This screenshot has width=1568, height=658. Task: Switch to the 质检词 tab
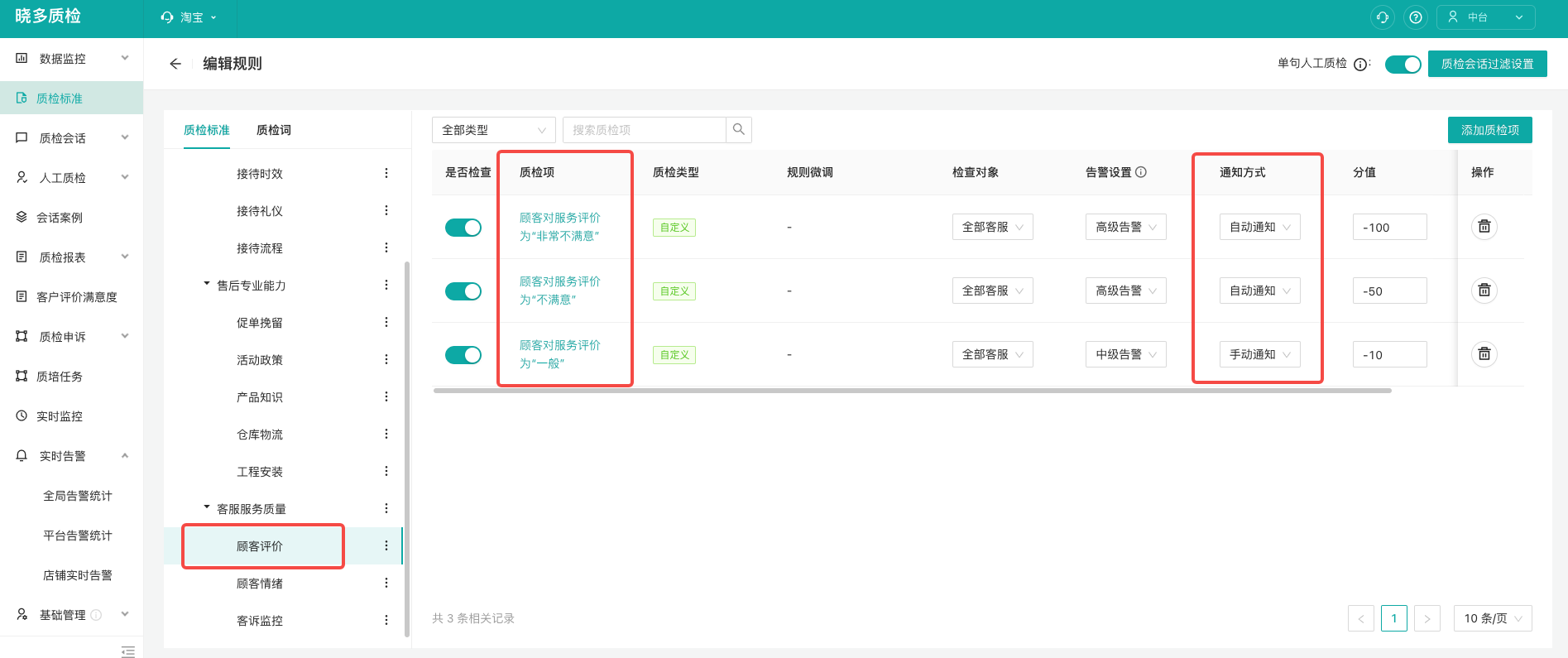[274, 130]
